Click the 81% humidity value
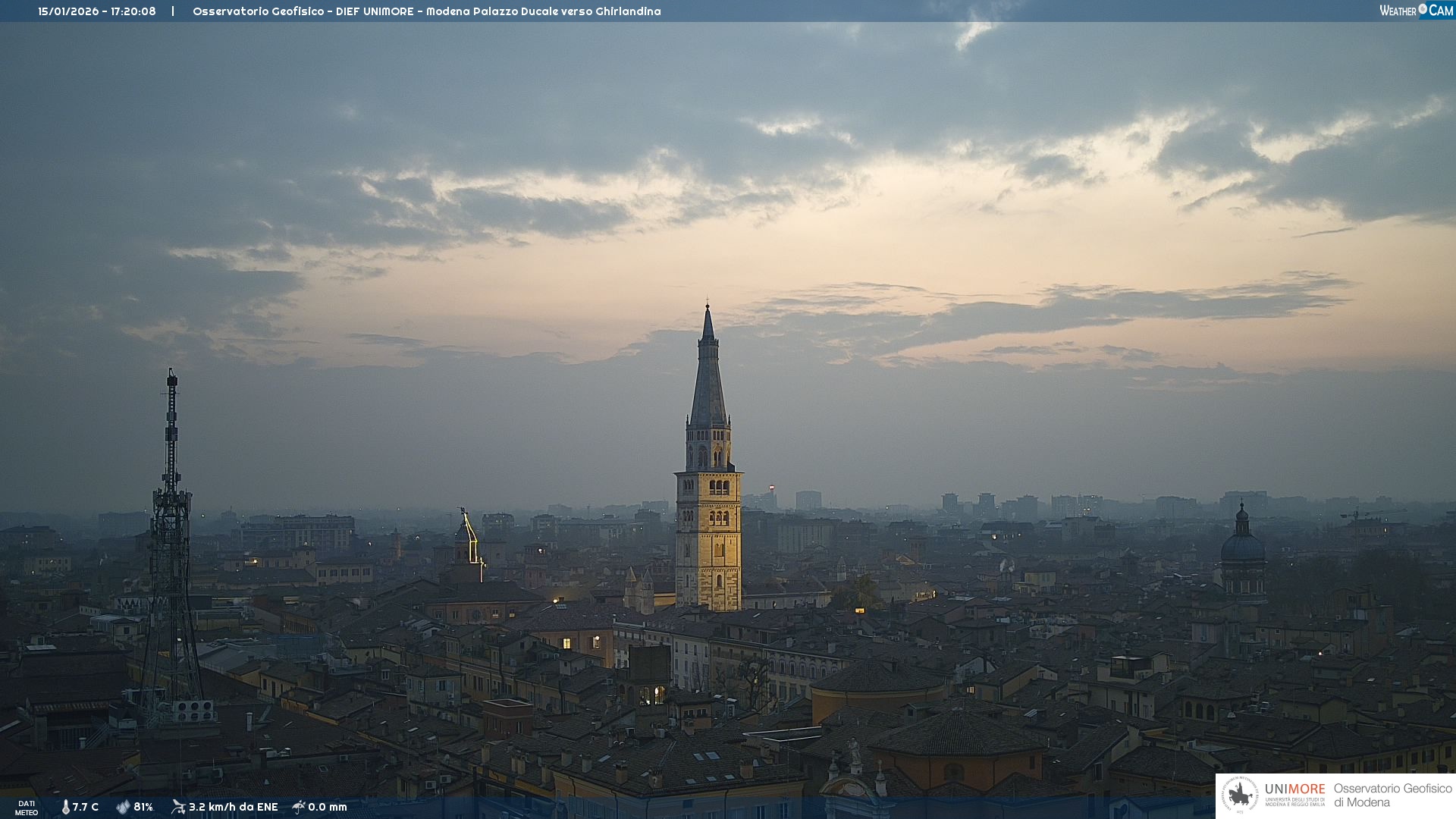Image resolution: width=1456 pixels, height=819 pixels. pos(143,807)
